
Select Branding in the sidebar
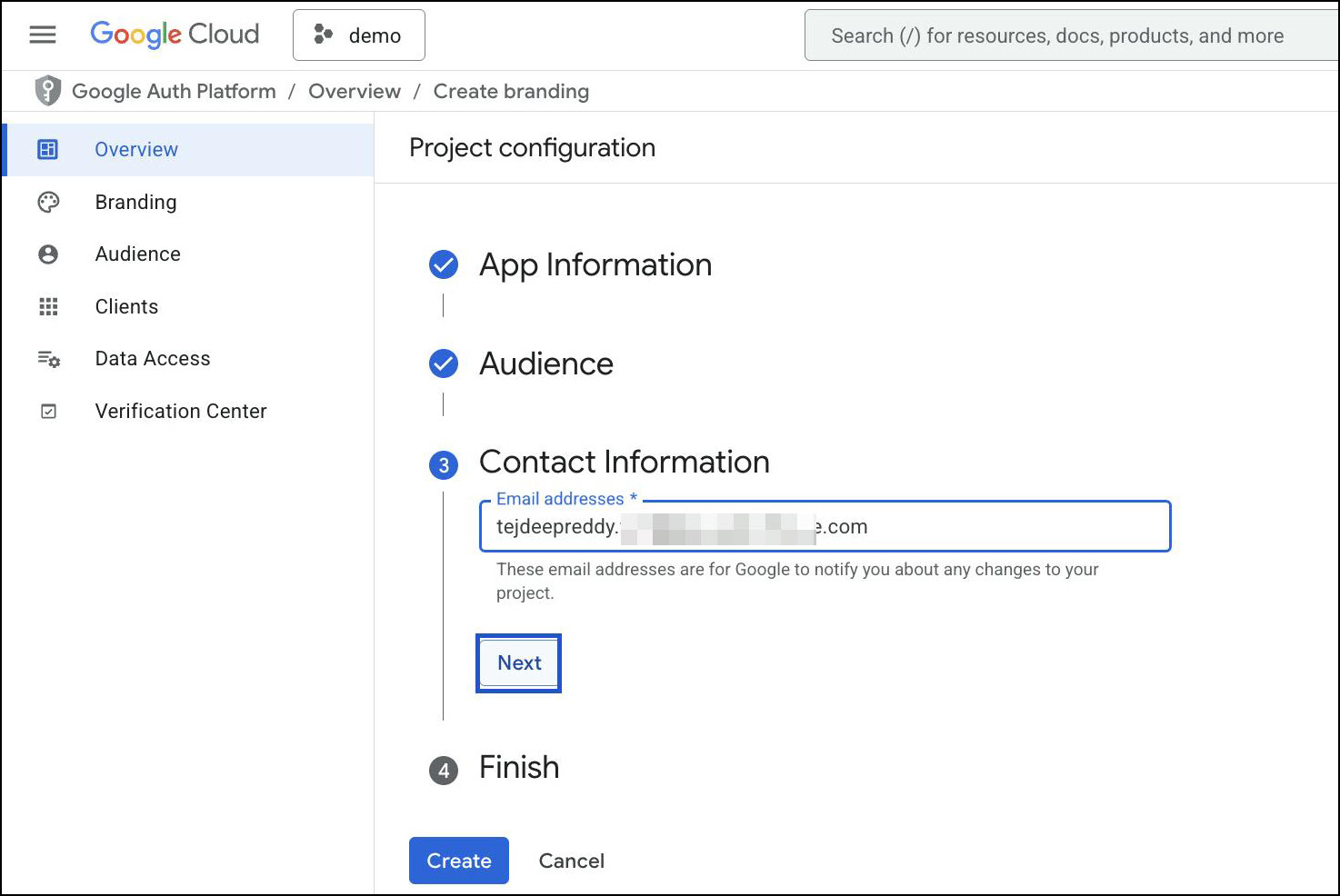coord(135,202)
